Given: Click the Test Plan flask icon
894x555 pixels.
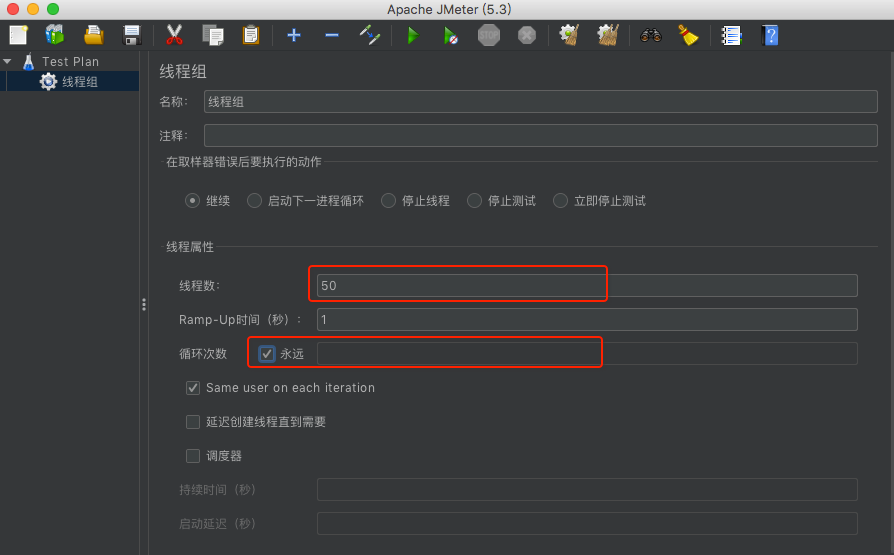Looking at the screenshot, I should (x=28, y=61).
